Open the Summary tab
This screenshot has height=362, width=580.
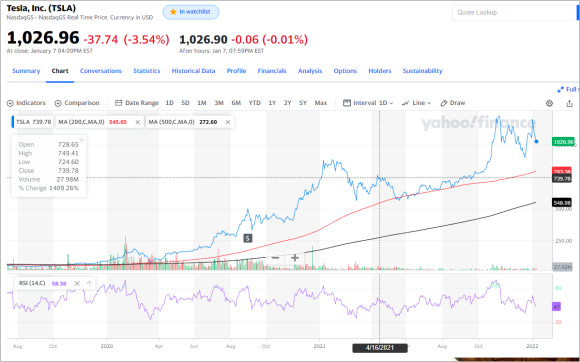coord(26,71)
